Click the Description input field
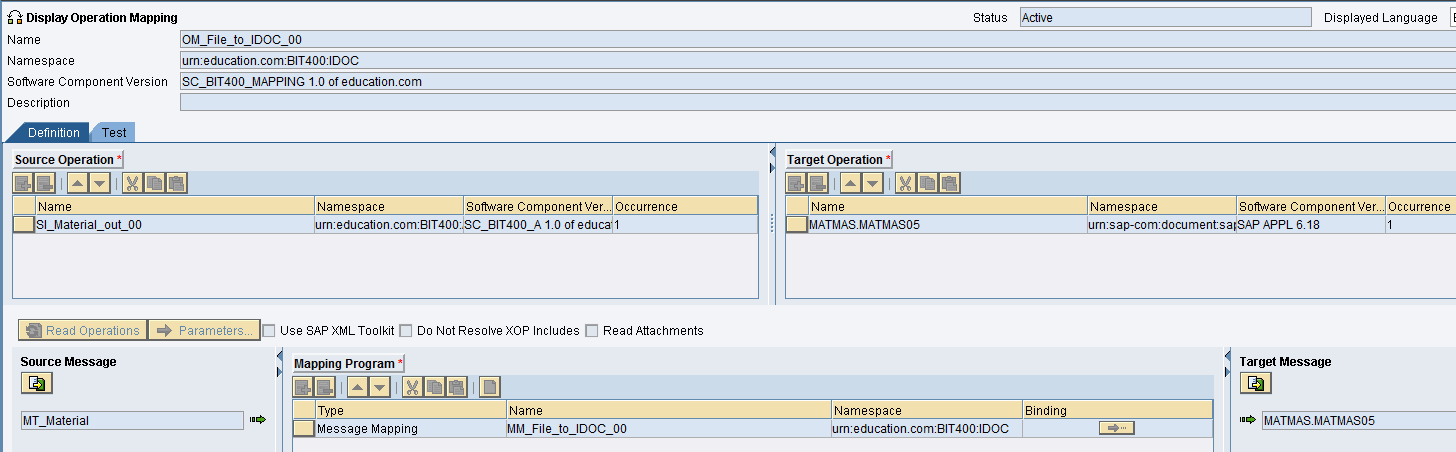This screenshot has width=1456, height=452. point(817,103)
